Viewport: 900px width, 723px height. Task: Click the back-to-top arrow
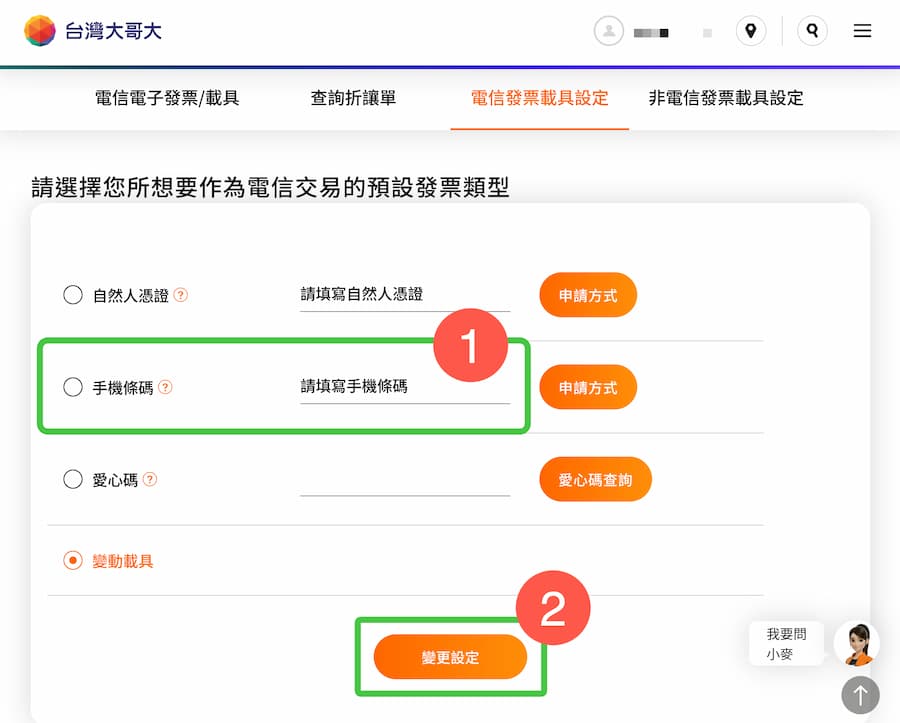[x=859, y=694]
